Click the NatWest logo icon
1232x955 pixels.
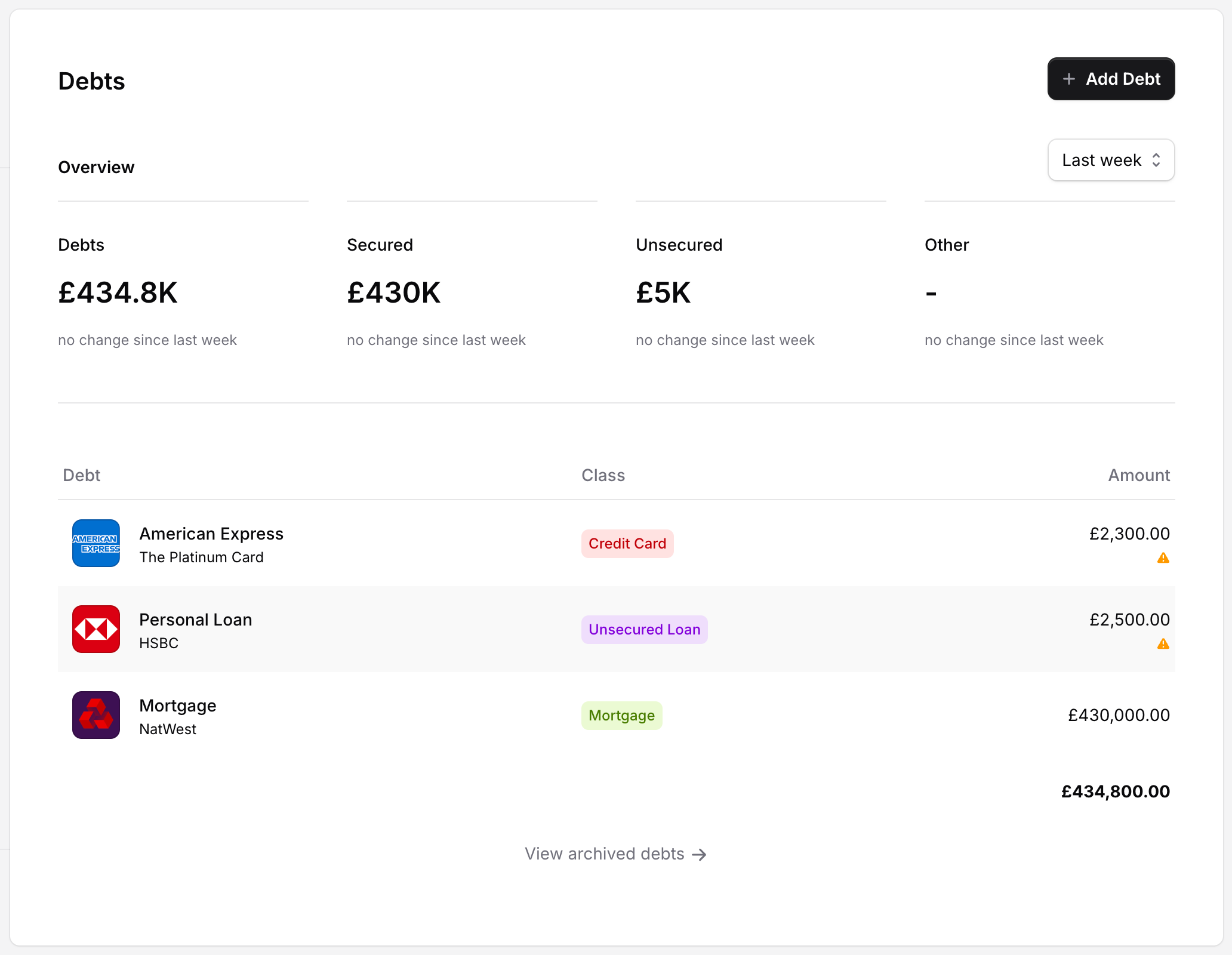point(96,715)
